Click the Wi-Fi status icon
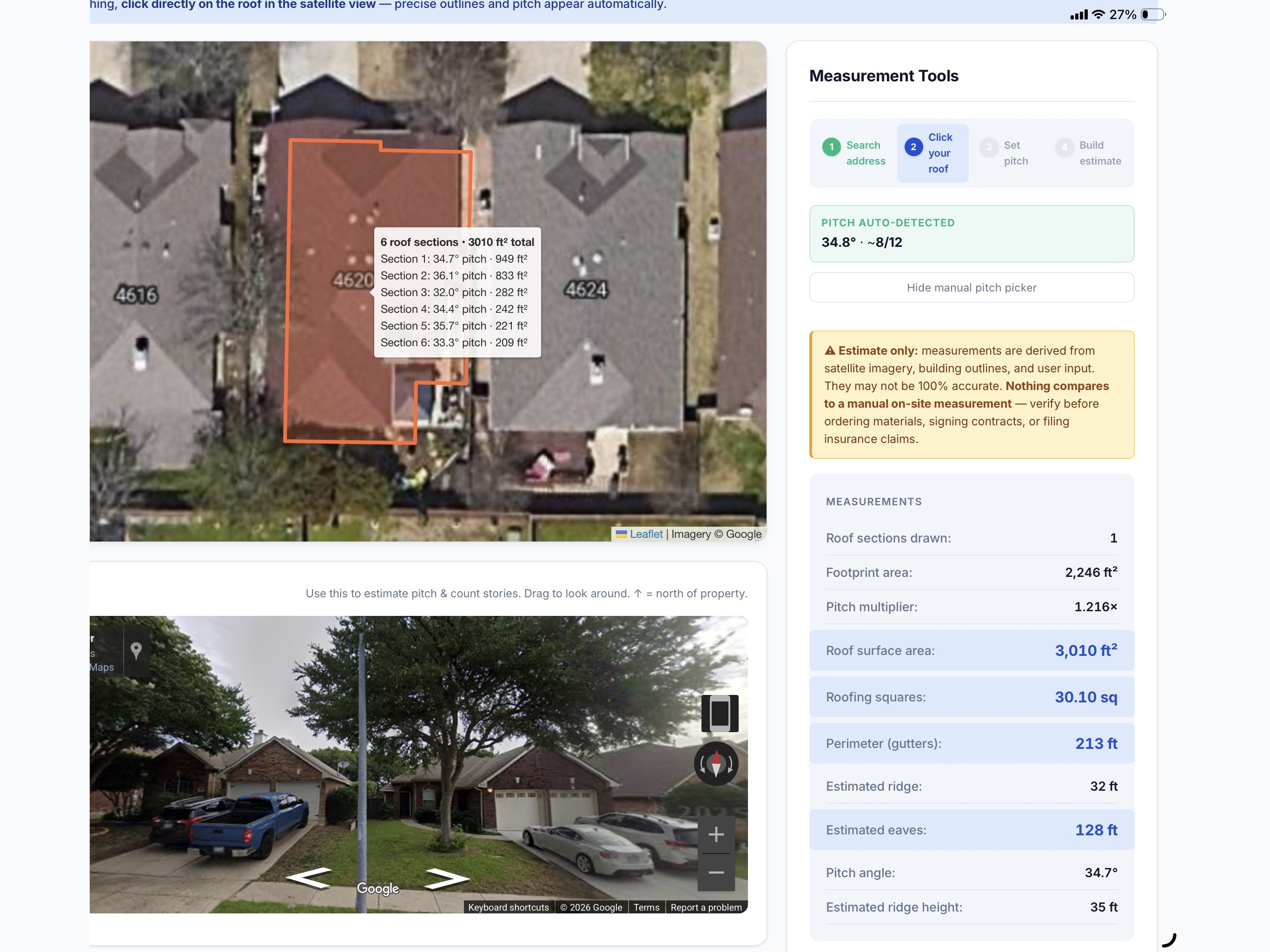This screenshot has height=952, width=1270. coord(1098,14)
